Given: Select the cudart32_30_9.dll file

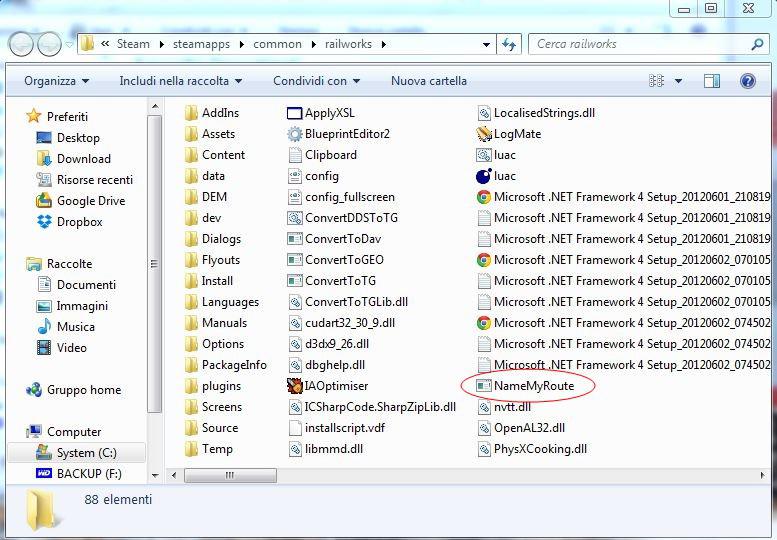Looking at the screenshot, I should [x=341, y=323].
